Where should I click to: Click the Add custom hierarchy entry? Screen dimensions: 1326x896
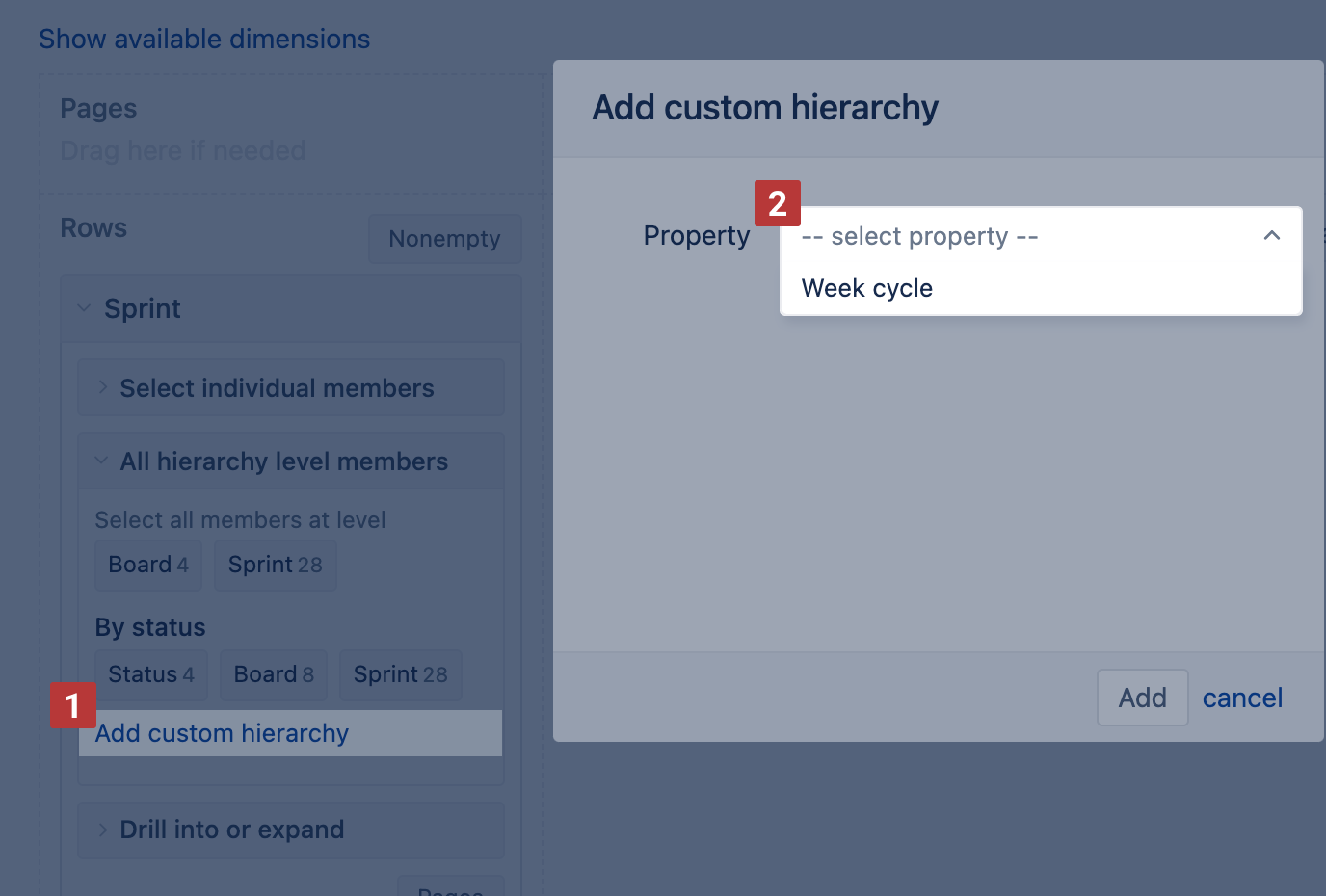click(x=222, y=732)
